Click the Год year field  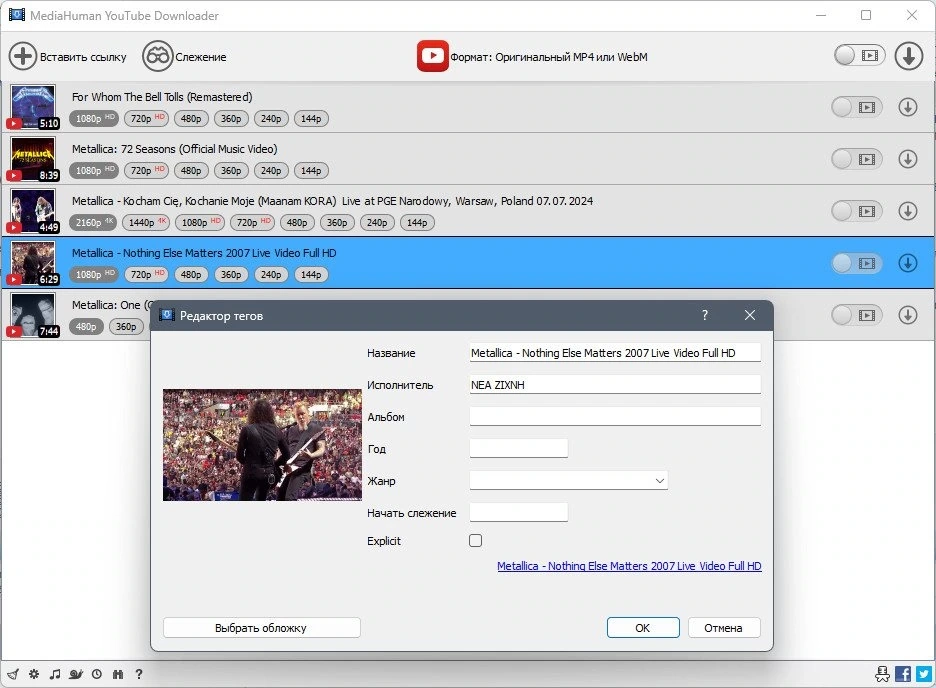point(519,448)
